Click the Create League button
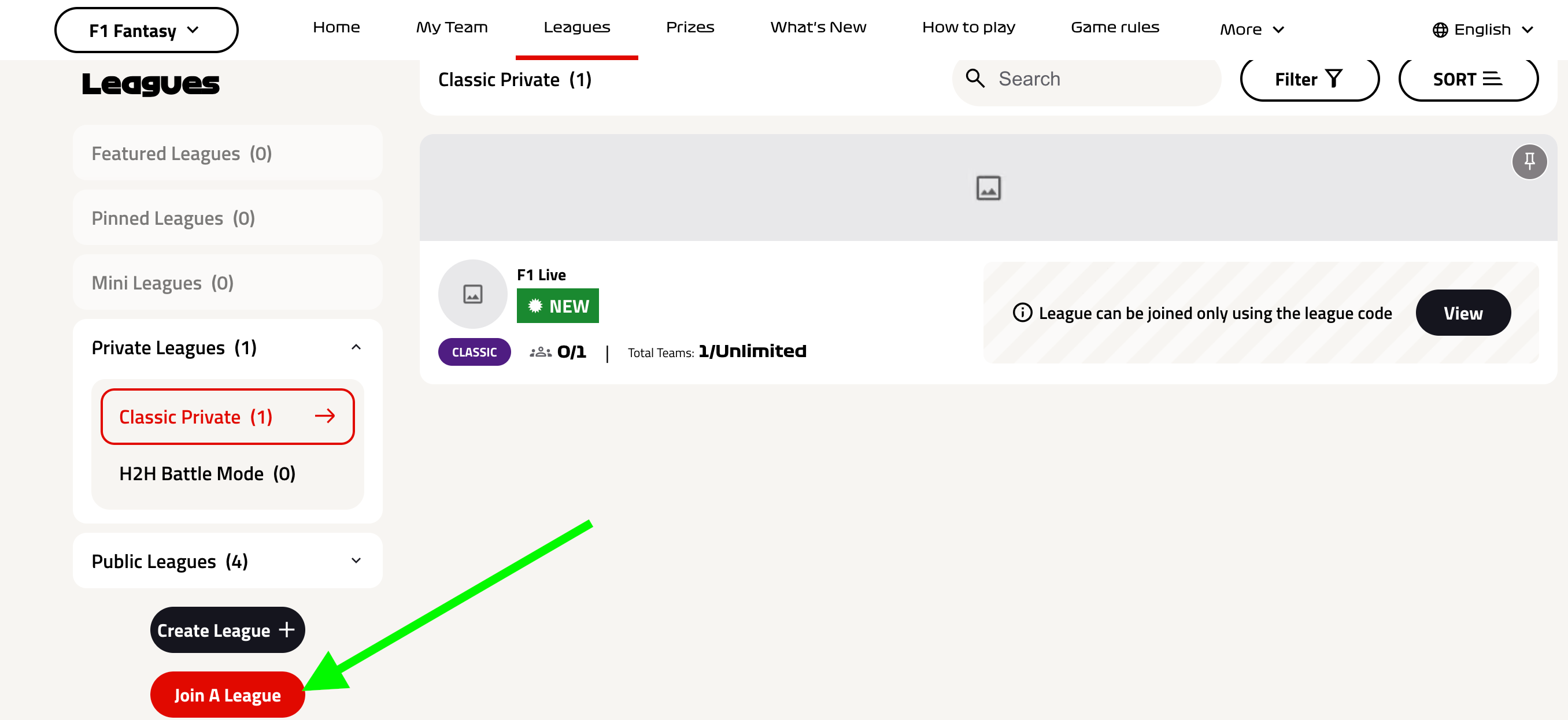Viewport: 1568px width, 720px height. 227,629
